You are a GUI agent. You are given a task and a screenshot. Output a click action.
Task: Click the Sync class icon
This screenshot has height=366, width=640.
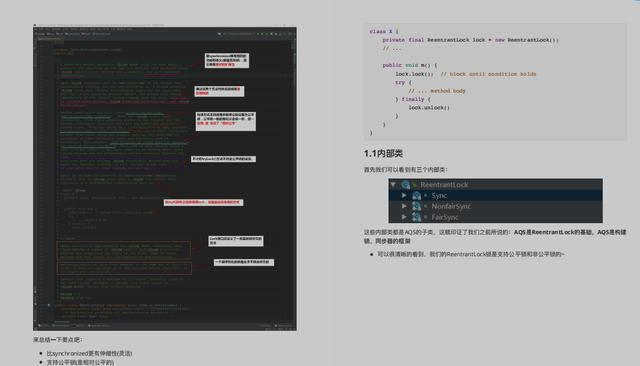point(416,196)
